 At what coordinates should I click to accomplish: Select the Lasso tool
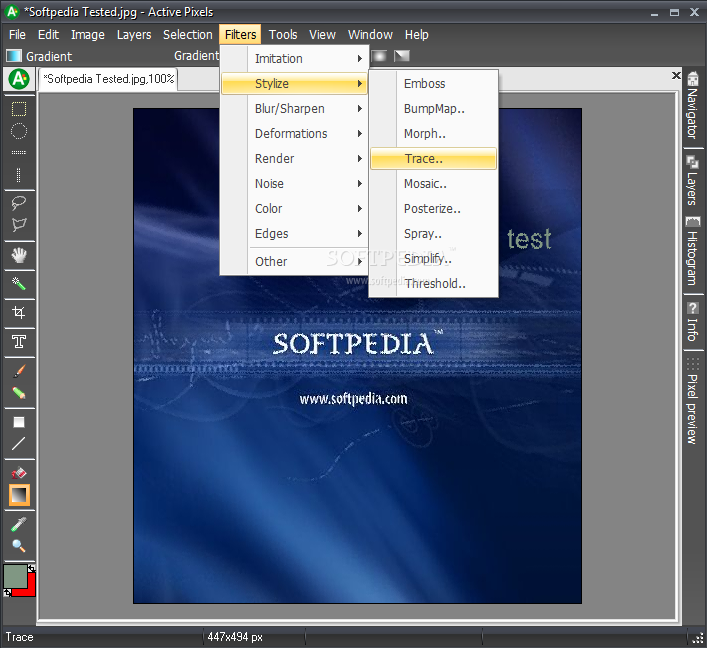pyautogui.click(x=19, y=202)
